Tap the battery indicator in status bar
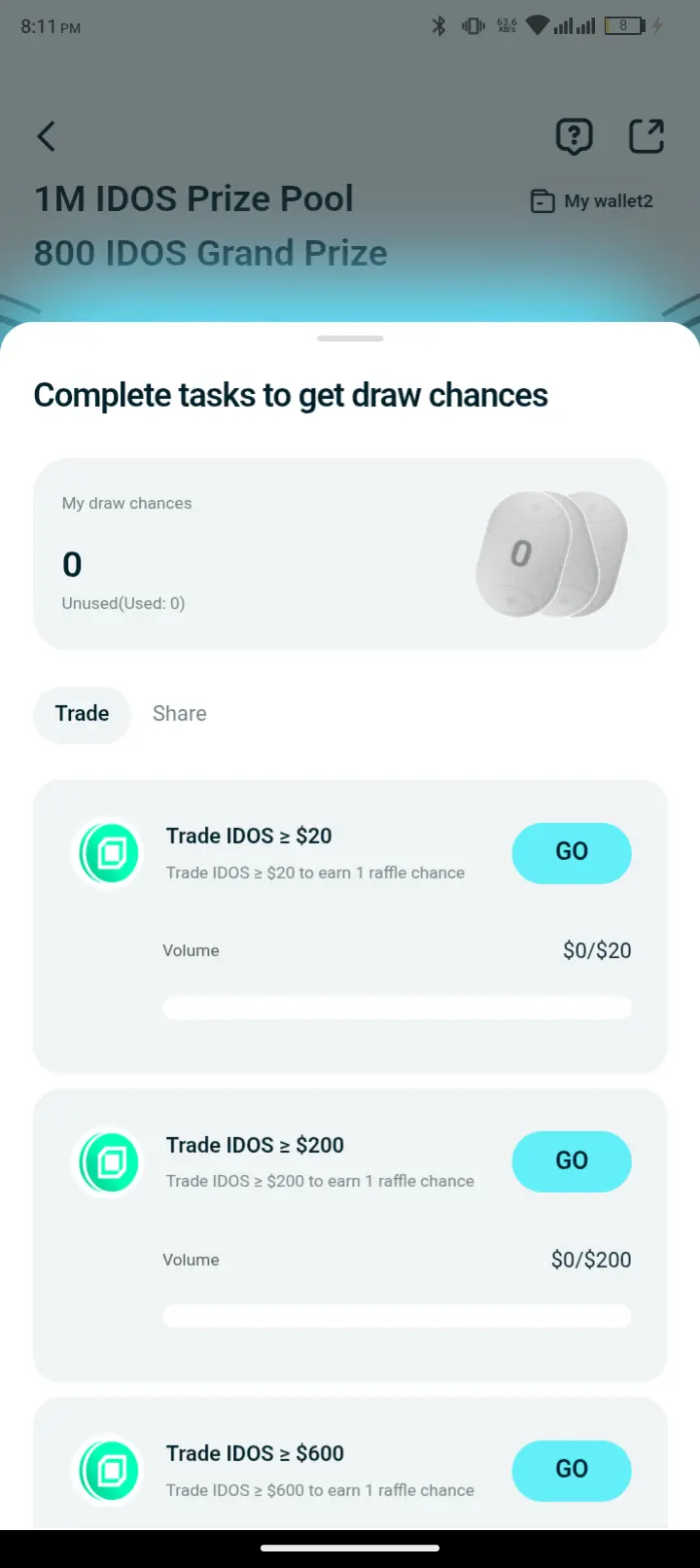700x1568 pixels. click(x=624, y=26)
